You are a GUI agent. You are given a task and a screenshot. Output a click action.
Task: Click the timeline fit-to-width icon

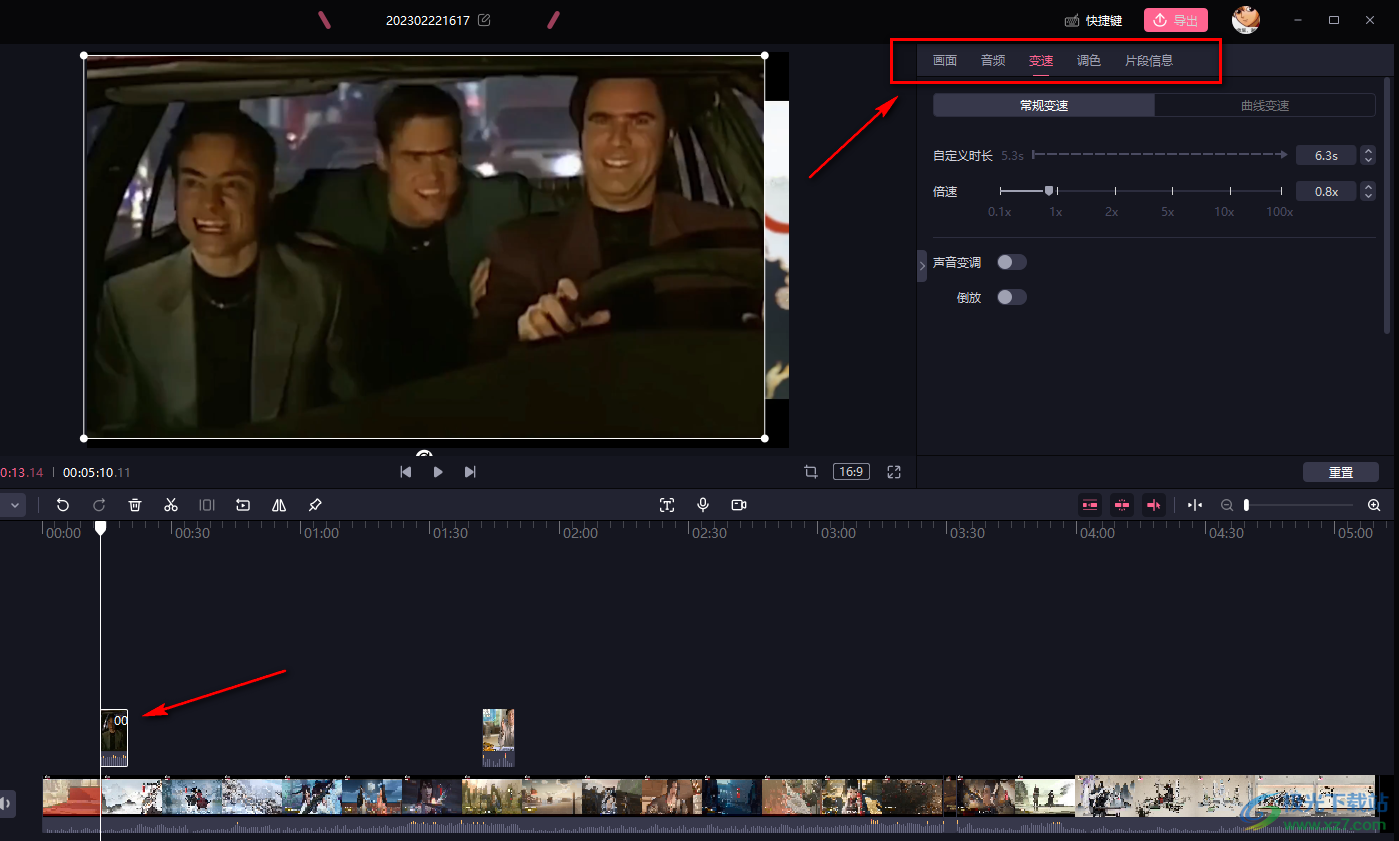pos(1195,505)
